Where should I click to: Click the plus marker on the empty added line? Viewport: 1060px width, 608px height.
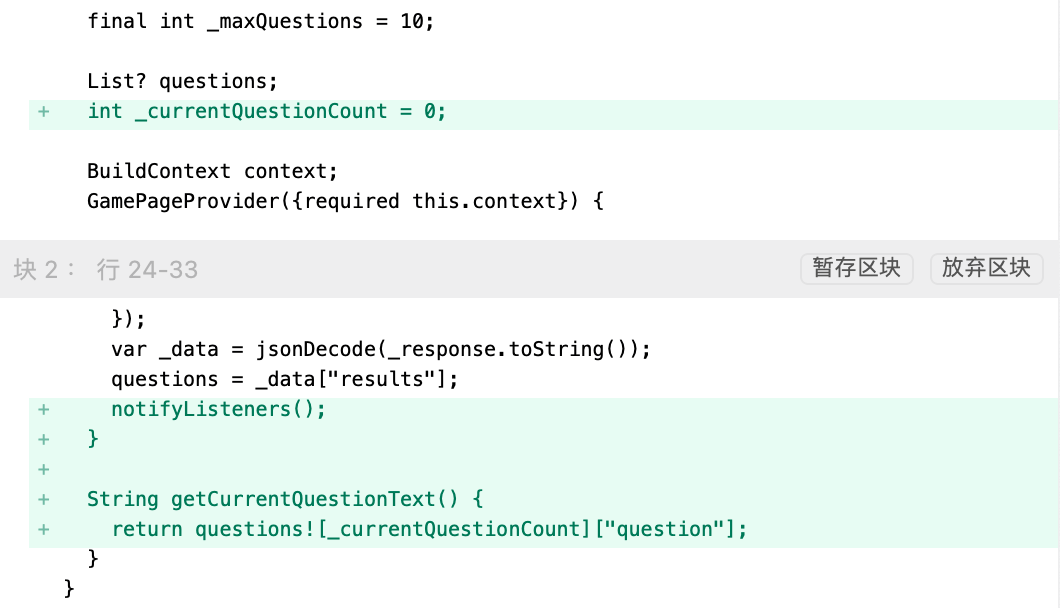pyautogui.click(x=43, y=469)
